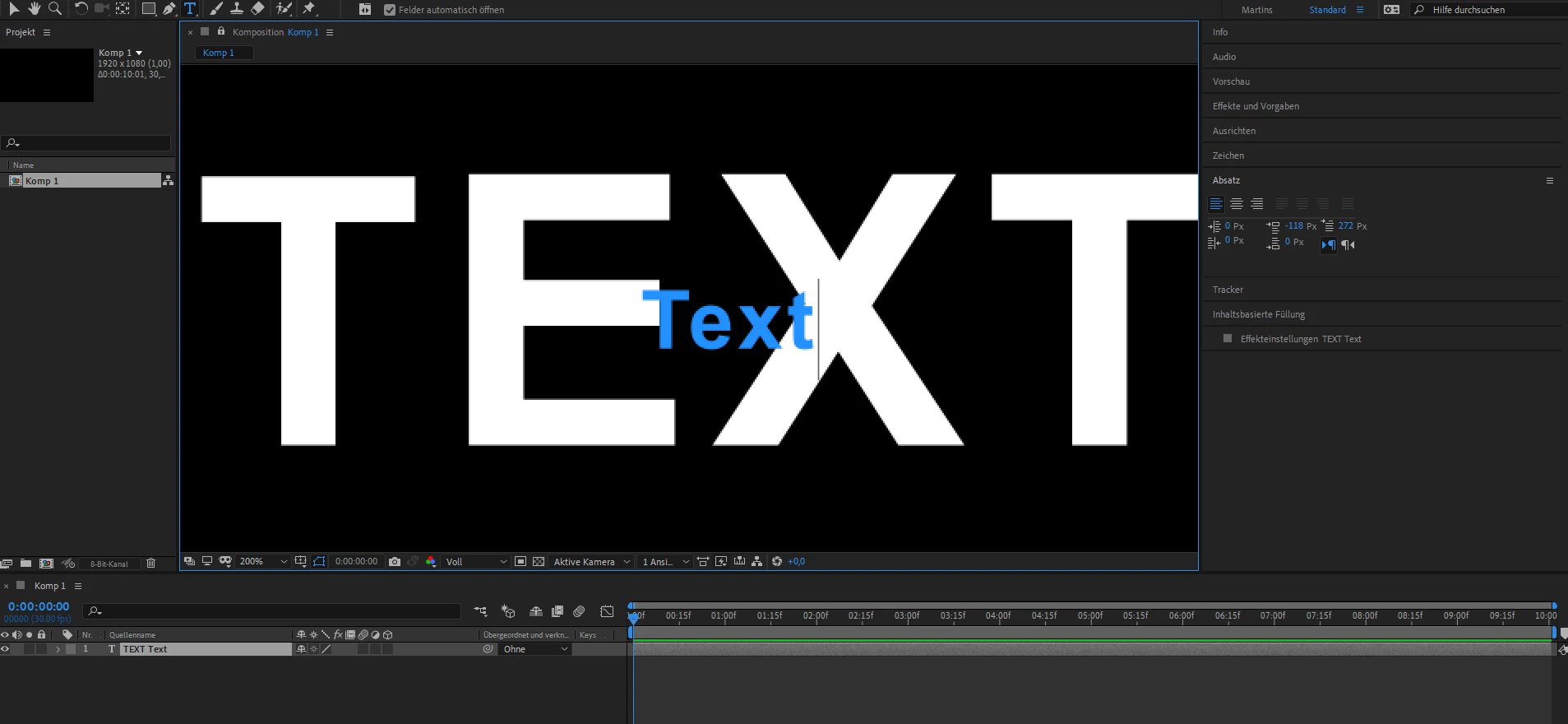Open the 200% magnification dropdown
The width and height of the screenshot is (1568, 724).
click(263, 561)
